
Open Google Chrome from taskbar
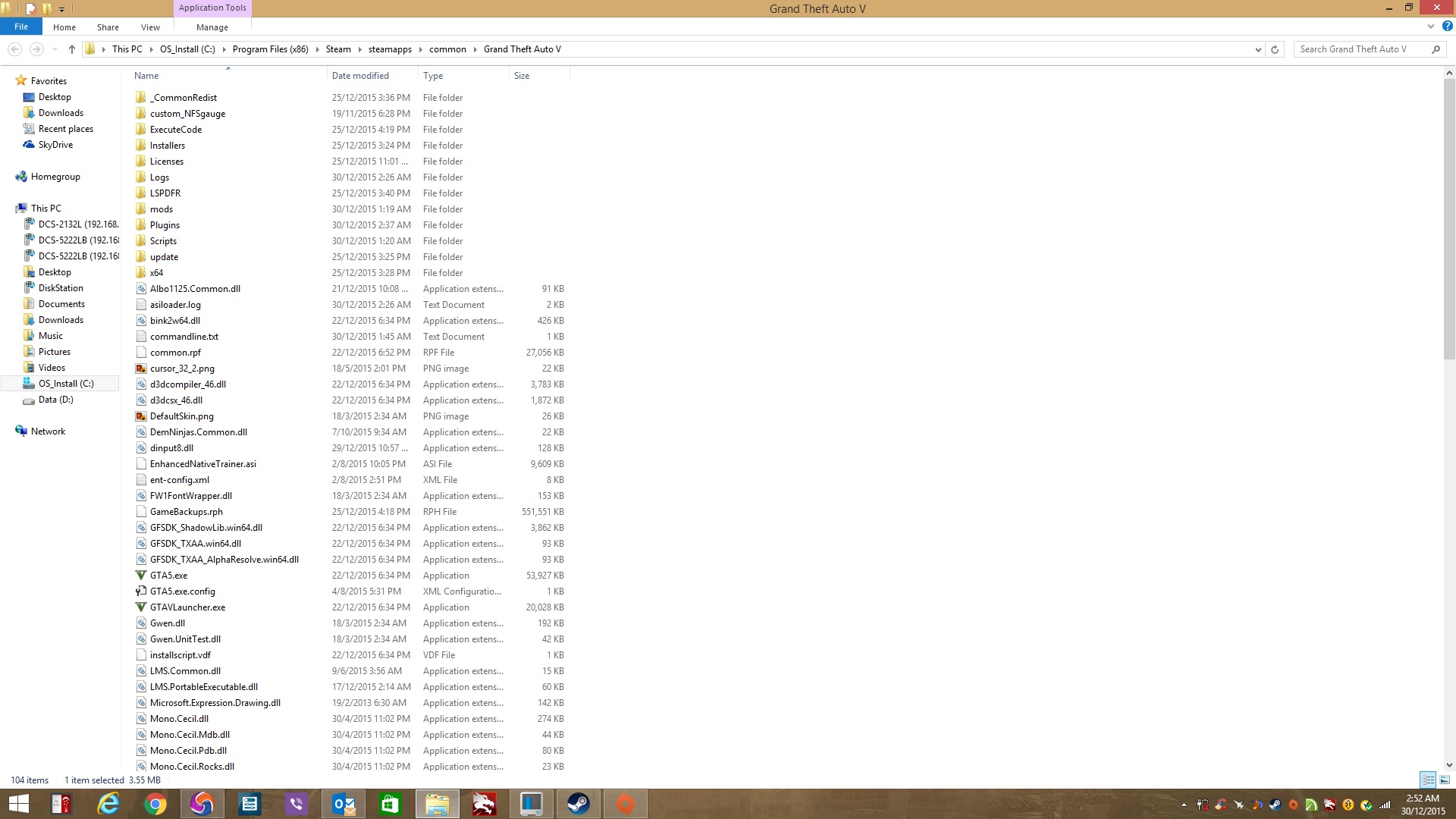point(155,804)
